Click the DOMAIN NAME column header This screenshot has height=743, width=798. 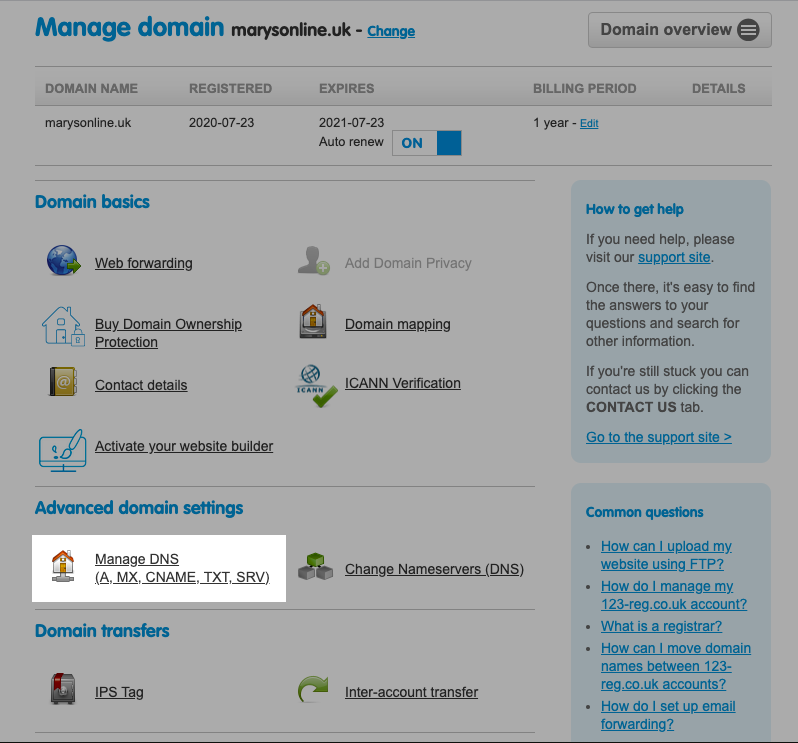(92, 89)
